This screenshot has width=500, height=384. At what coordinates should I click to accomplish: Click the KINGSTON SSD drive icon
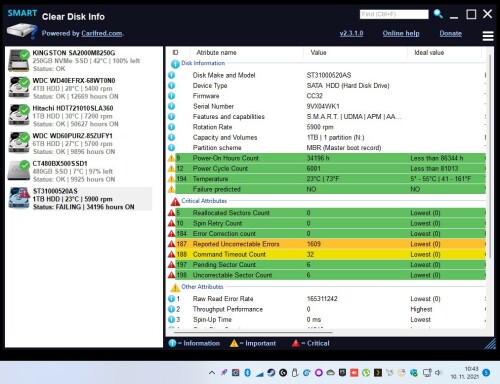[19, 60]
